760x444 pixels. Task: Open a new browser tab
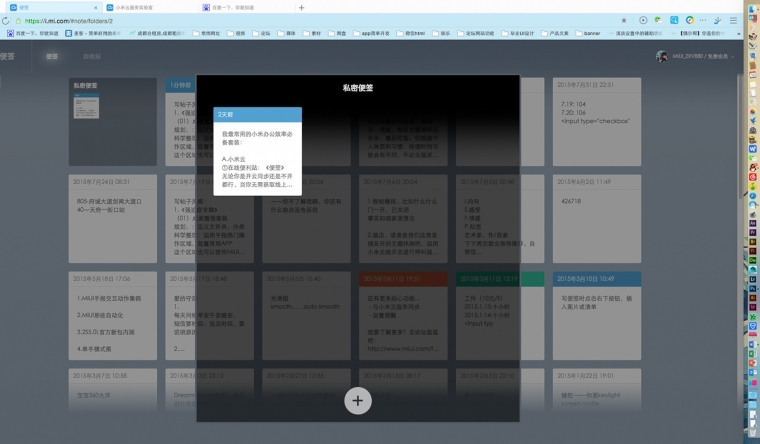click(301, 7)
